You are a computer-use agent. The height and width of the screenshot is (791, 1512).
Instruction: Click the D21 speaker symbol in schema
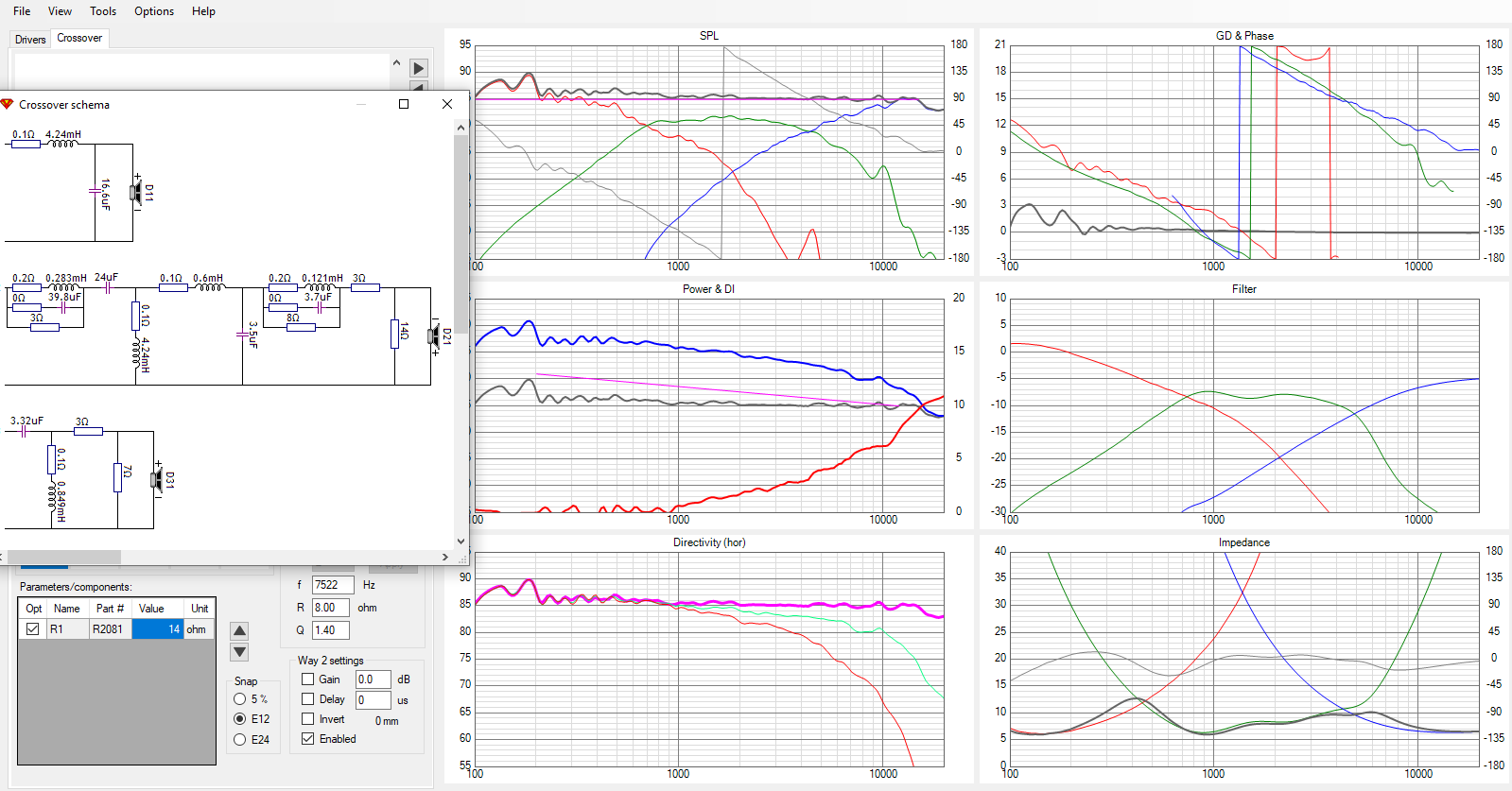tap(435, 335)
